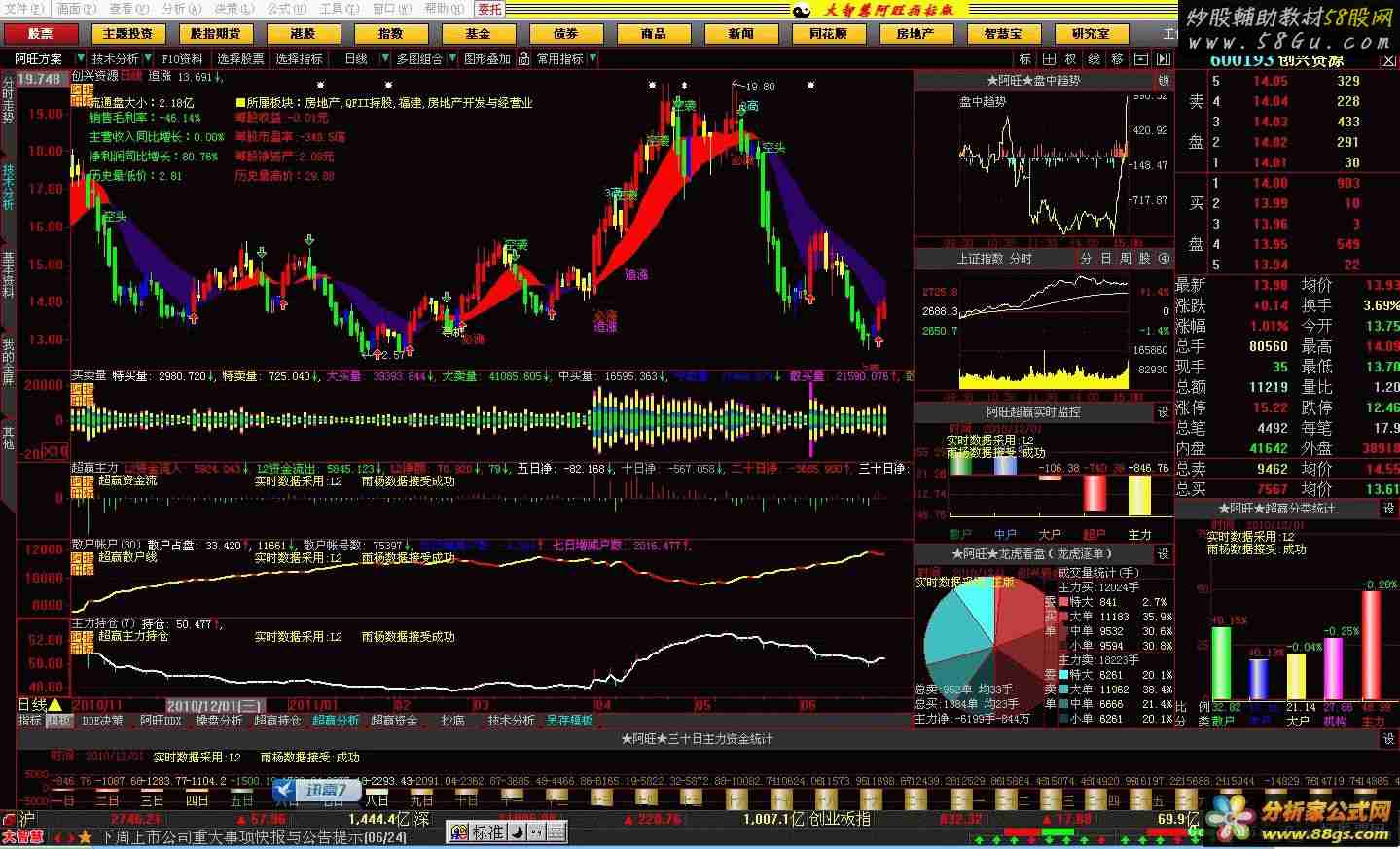Switch to the 抄底 bottom tab
The image size is (1400, 849).
(452, 721)
